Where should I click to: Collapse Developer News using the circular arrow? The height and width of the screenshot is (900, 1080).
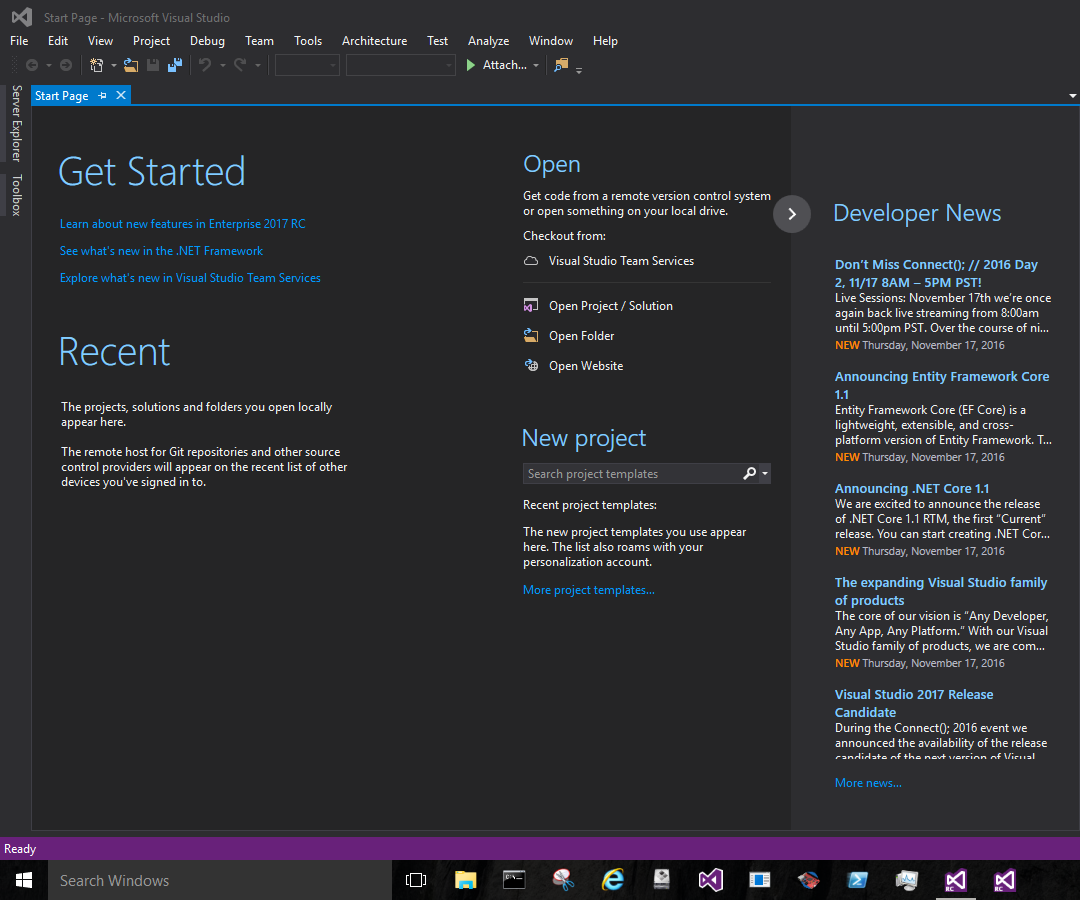click(791, 214)
